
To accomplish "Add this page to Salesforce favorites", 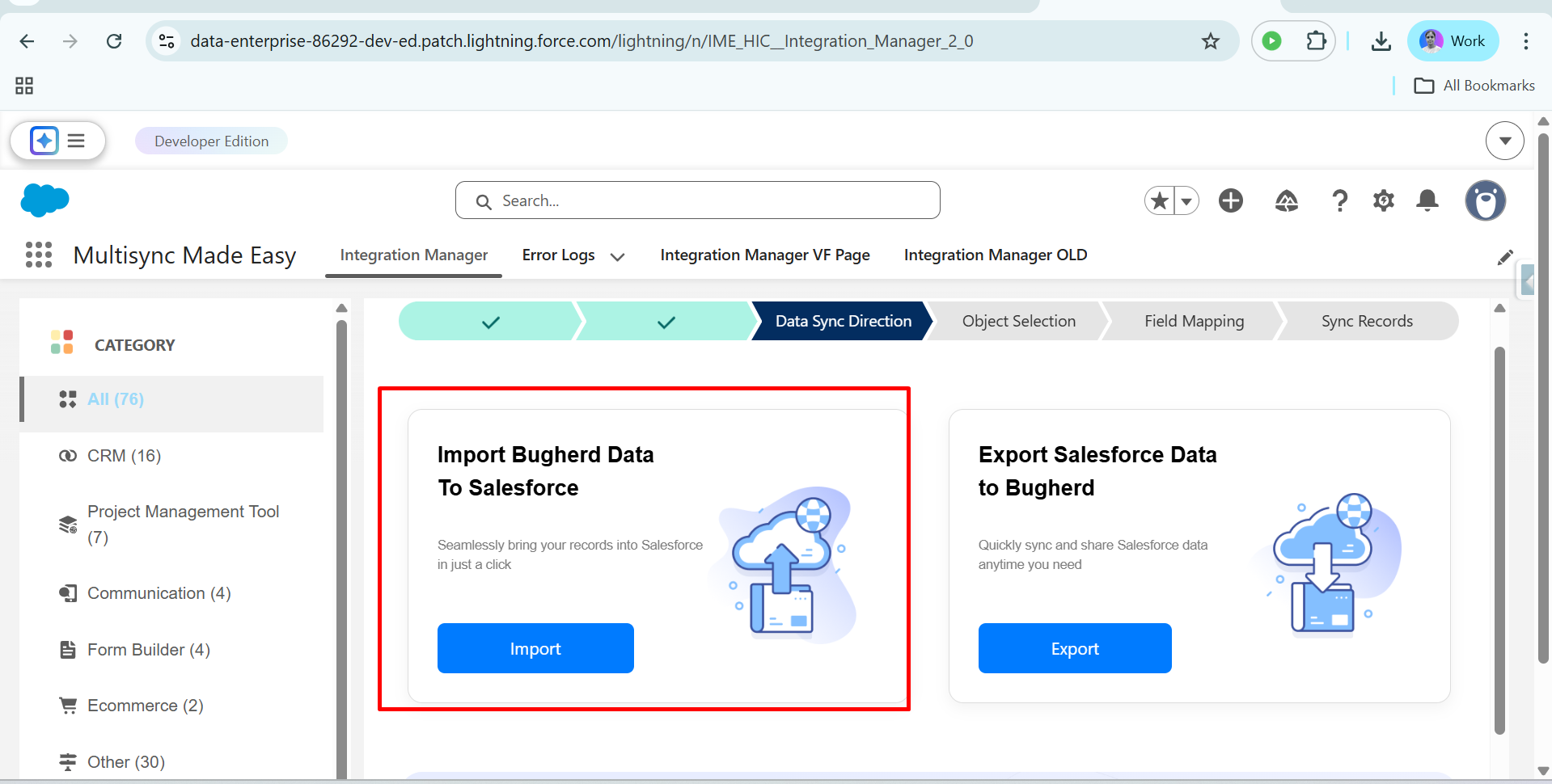I will point(1160,200).
